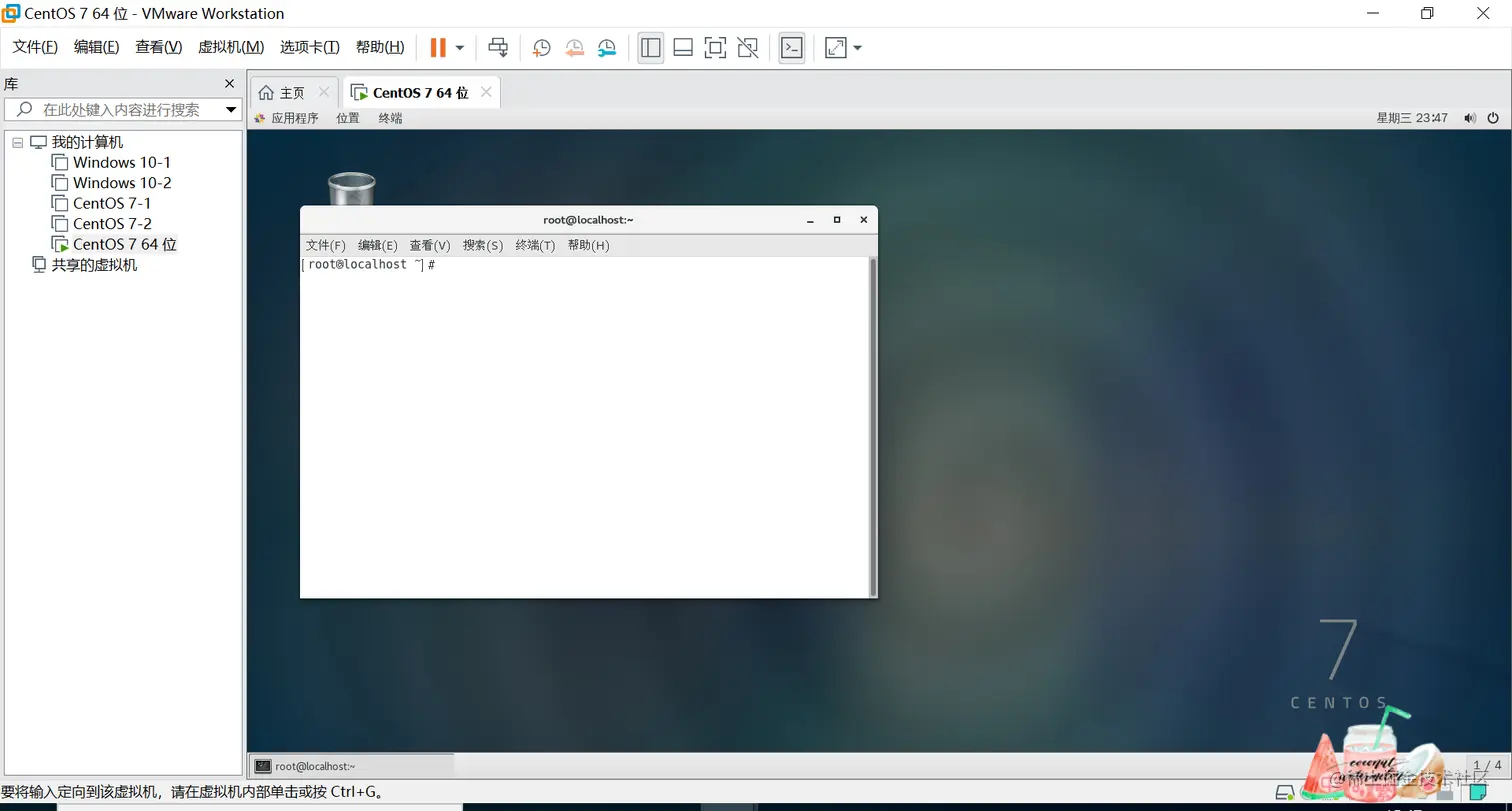The width and height of the screenshot is (1512, 811).
Task: Open the terminal 文件(F) menu
Action: coord(326,245)
